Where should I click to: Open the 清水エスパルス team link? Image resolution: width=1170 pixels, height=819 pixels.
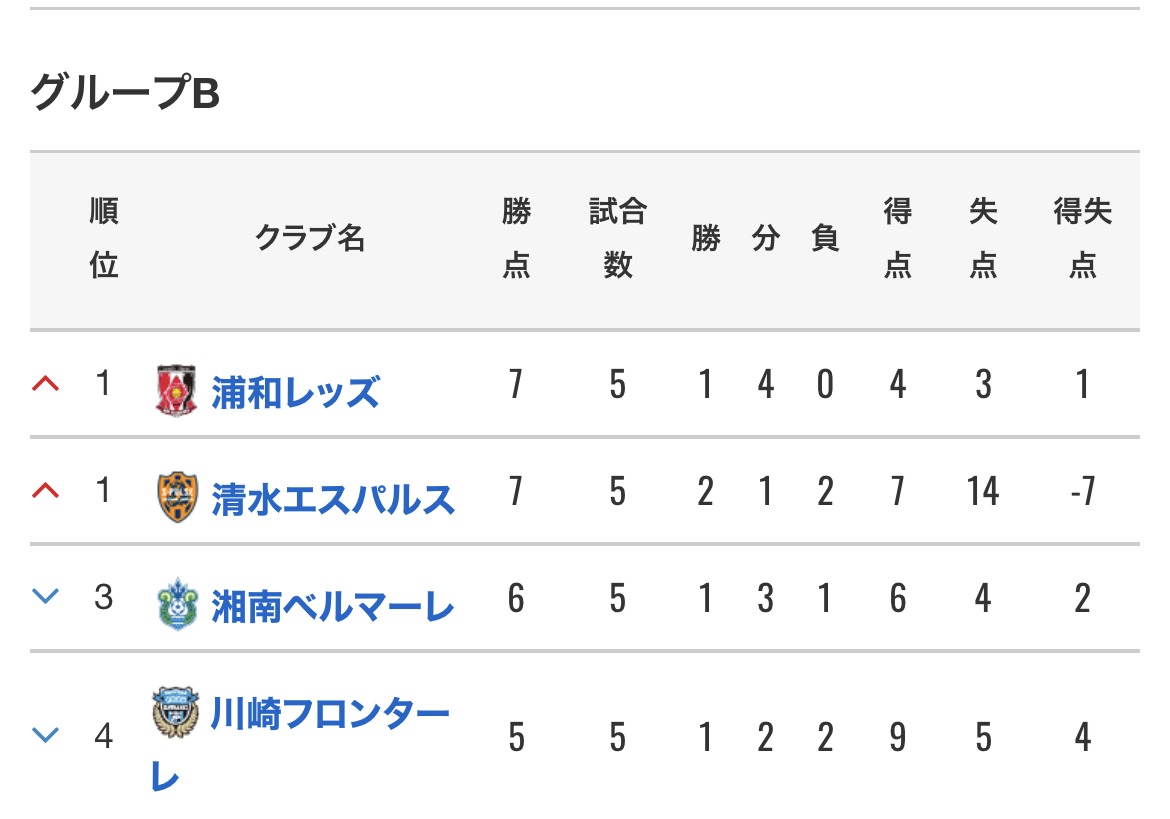[333, 499]
